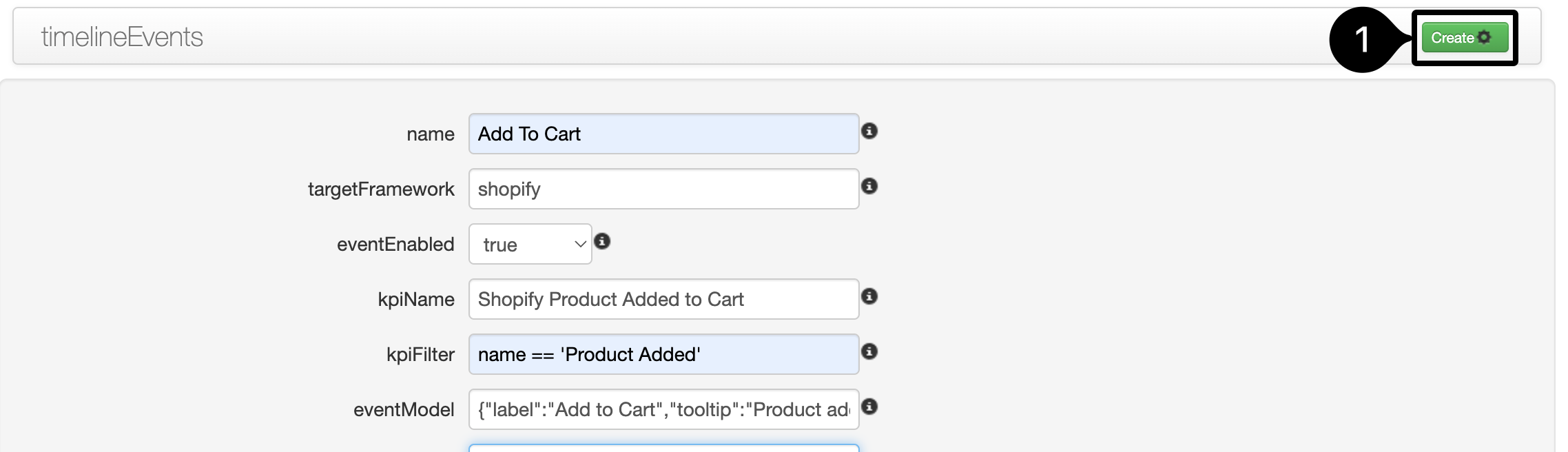Click the timelineEvents panel heading

pos(122,37)
